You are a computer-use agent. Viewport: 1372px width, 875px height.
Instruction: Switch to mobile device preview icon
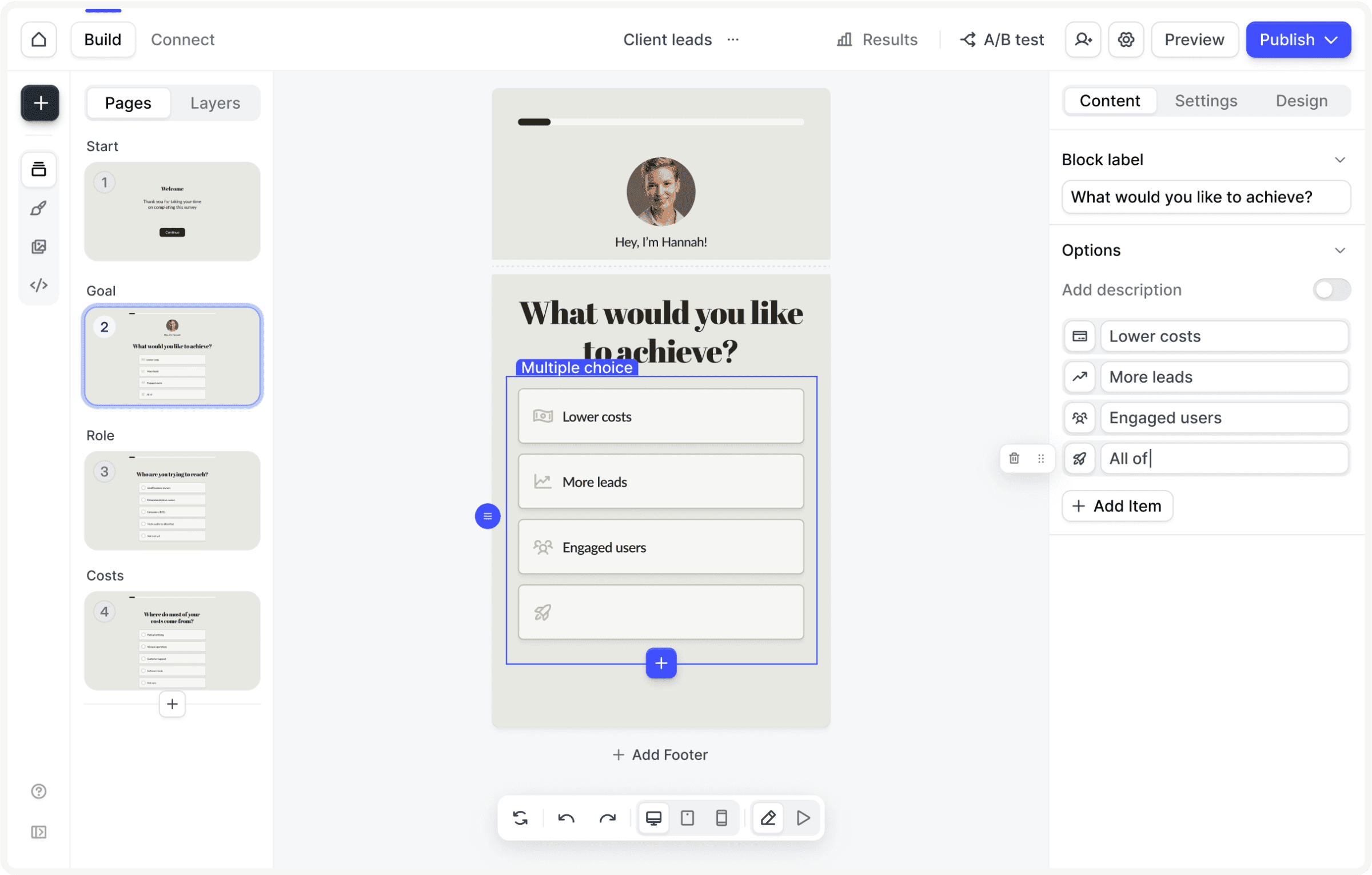(x=721, y=818)
